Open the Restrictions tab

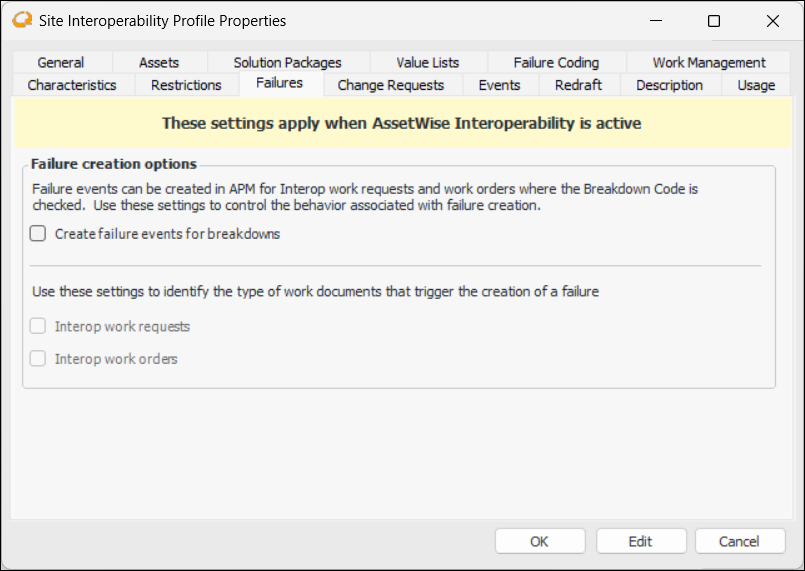(186, 85)
